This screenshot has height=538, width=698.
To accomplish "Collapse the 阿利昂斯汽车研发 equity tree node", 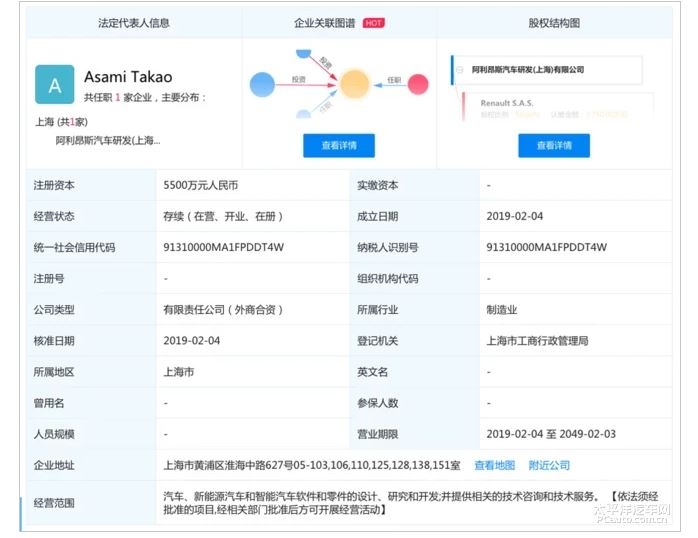I will (x=460, y=69).
